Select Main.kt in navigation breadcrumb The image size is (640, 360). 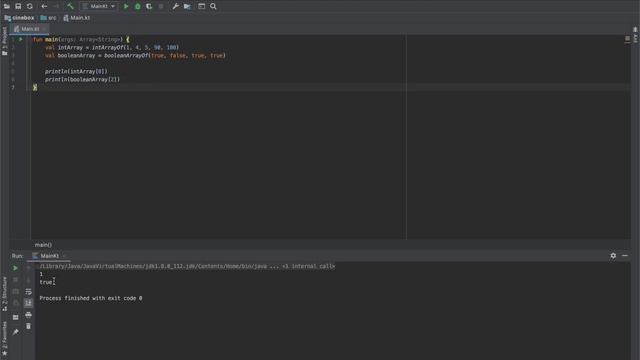77,18
